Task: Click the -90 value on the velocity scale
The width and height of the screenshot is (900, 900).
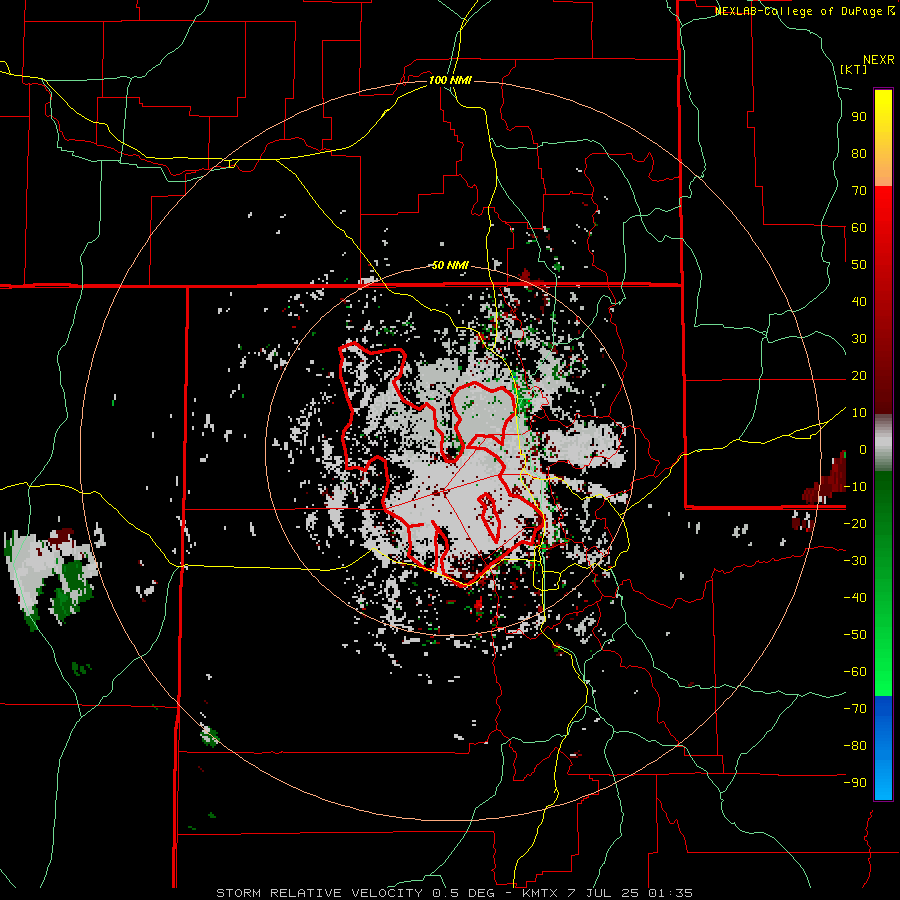Action: [855, 783]
